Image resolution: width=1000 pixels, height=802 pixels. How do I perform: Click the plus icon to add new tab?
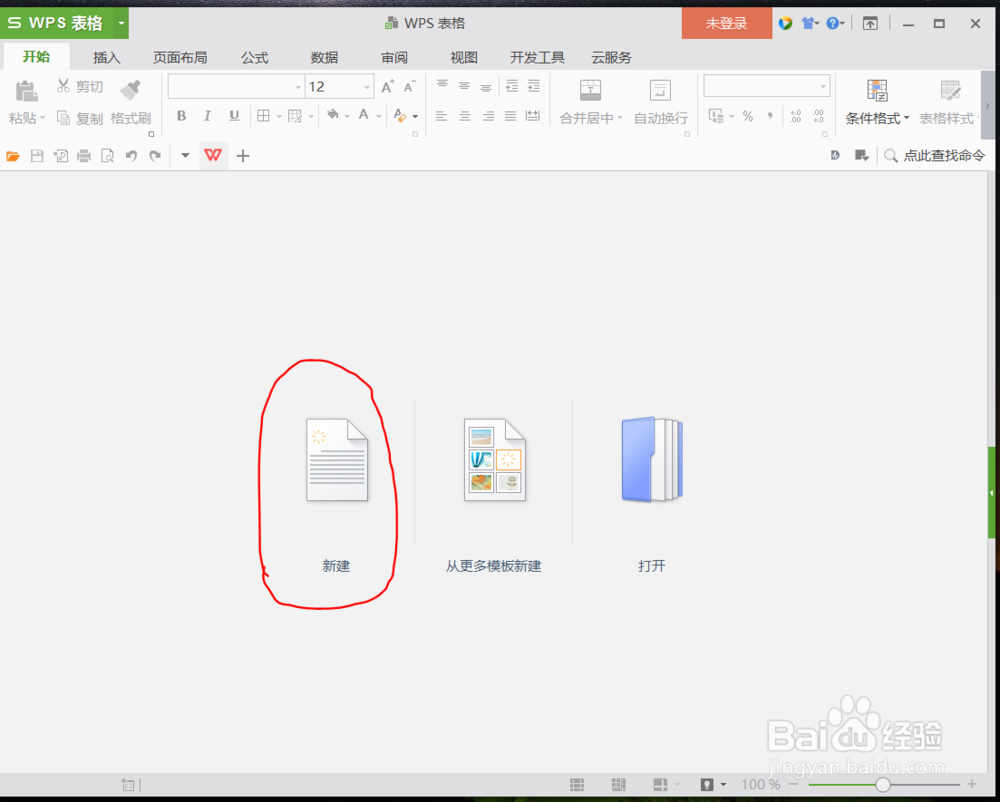point(243,156)
